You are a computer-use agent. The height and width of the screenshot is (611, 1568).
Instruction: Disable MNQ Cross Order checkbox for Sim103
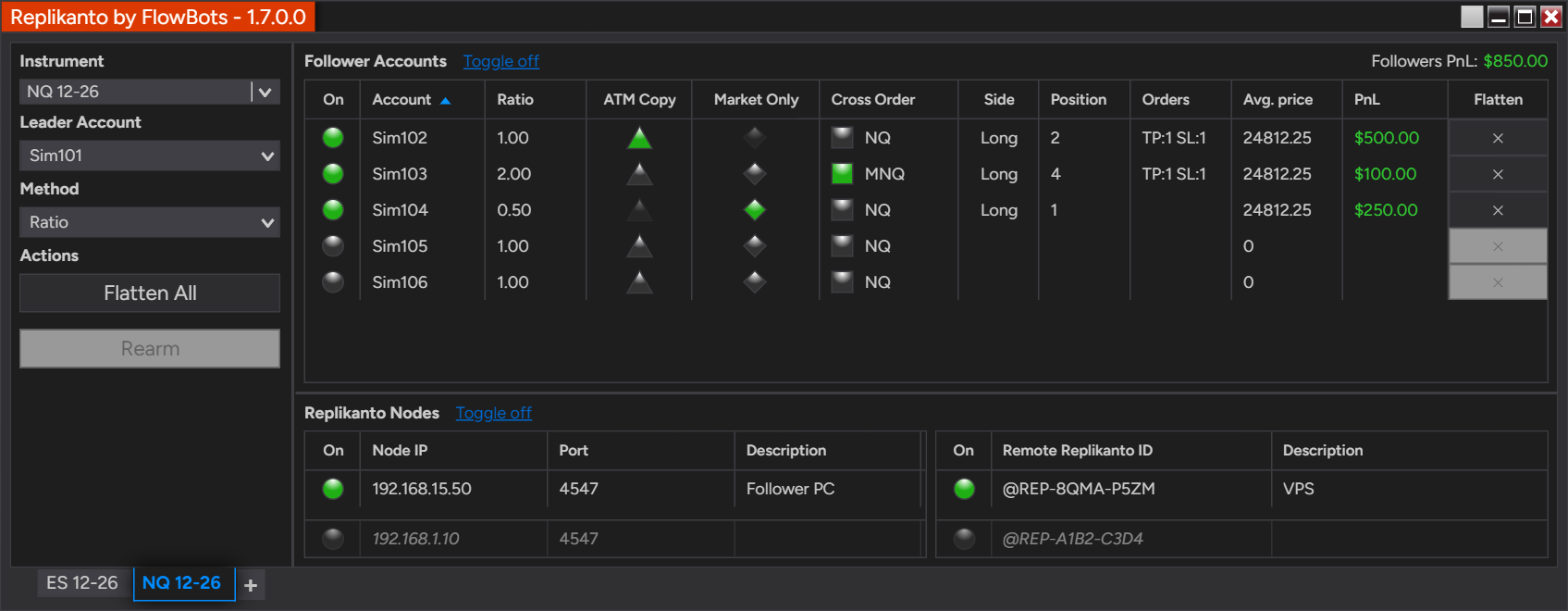(842, 174)
